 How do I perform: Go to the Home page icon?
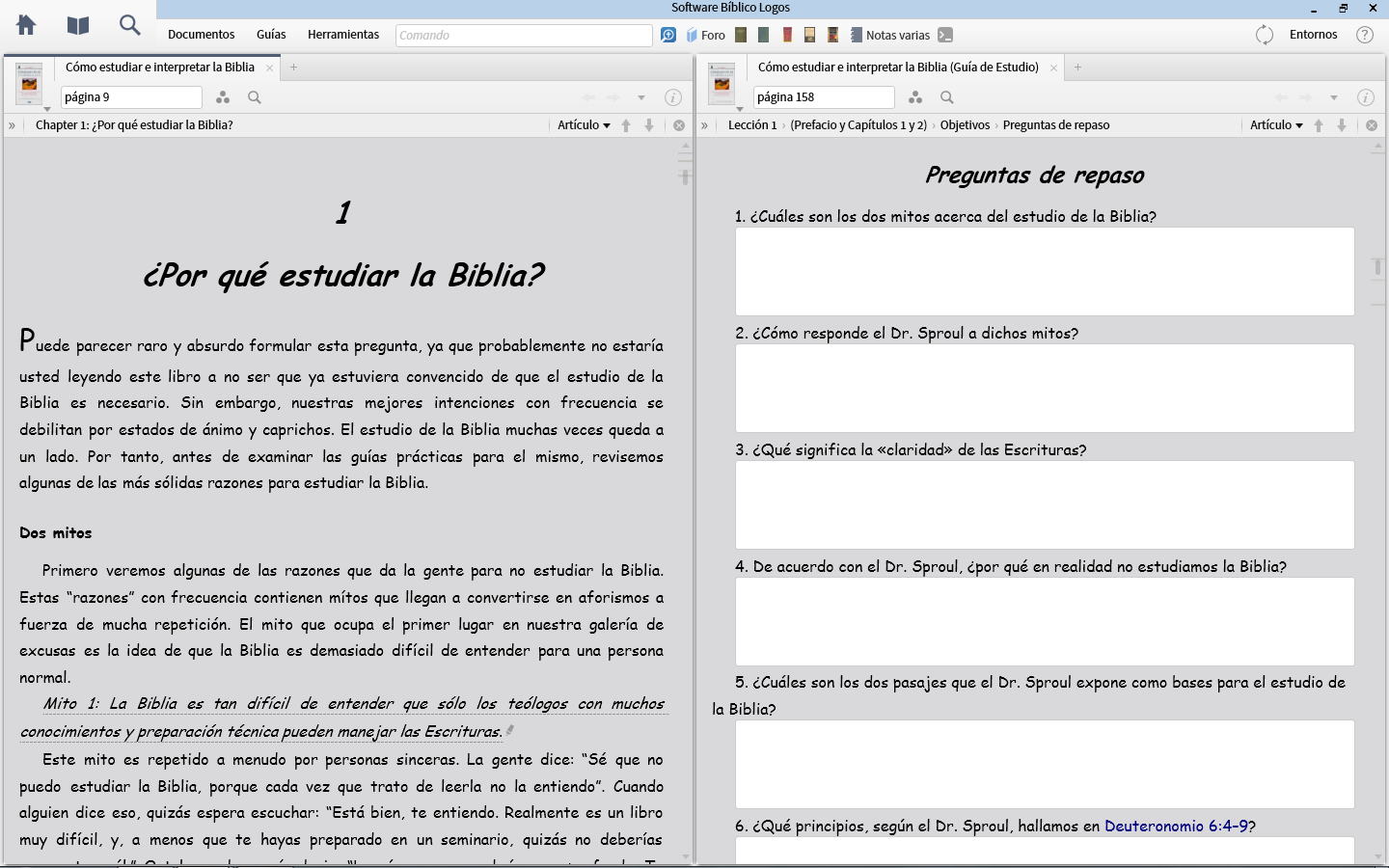coord(26,25)
